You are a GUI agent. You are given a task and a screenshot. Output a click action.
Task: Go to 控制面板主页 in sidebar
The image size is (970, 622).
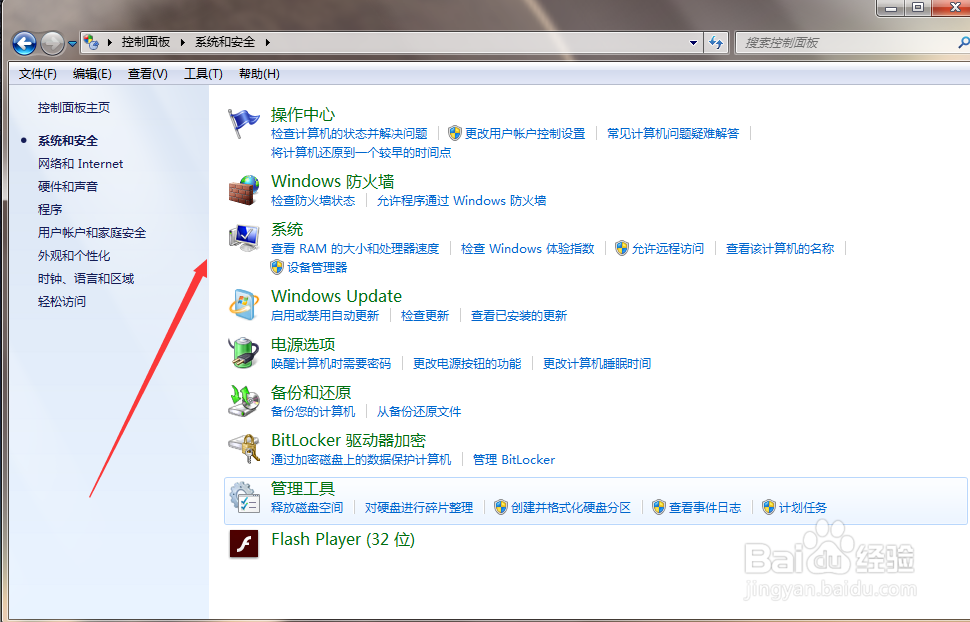[x=74, y=108]
